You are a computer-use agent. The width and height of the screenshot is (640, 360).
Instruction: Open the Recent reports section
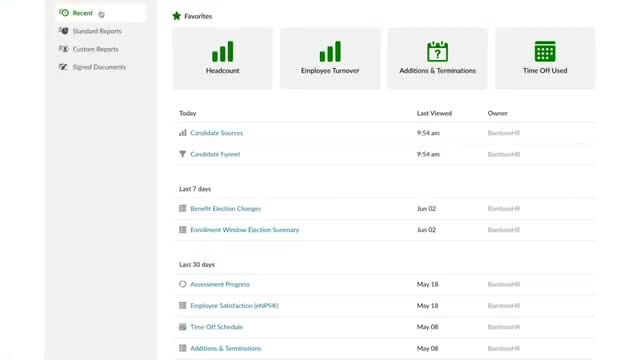pyautogui.click(x=101, y=13)
